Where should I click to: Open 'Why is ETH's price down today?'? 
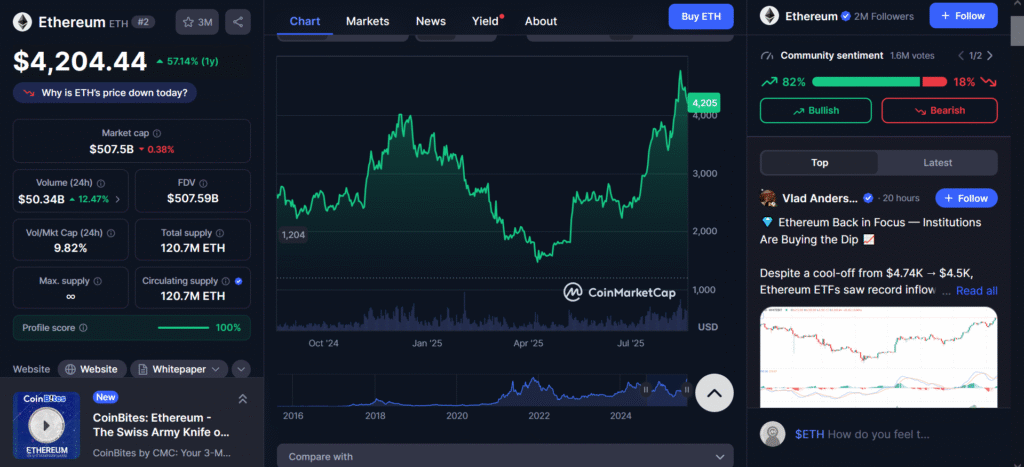tap(104, 93)
